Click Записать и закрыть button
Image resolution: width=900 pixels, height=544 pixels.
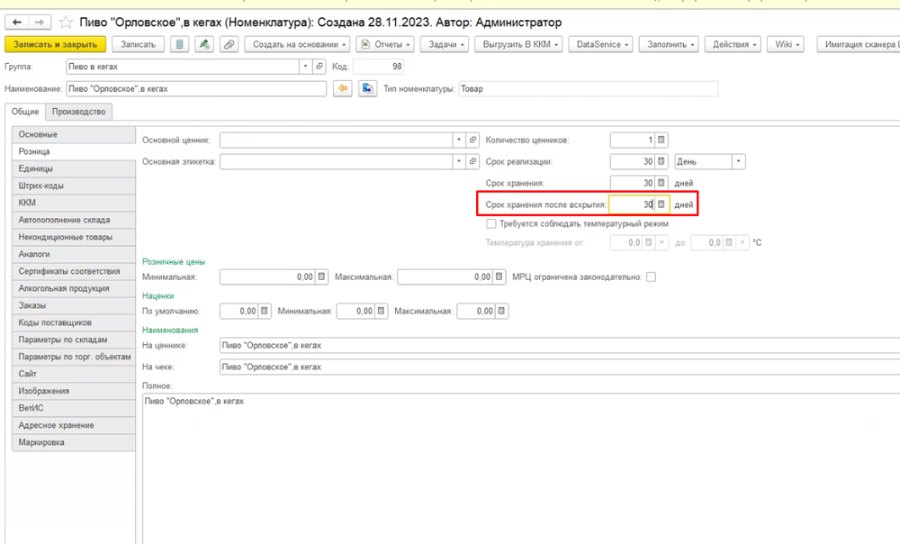click(55, 44)
